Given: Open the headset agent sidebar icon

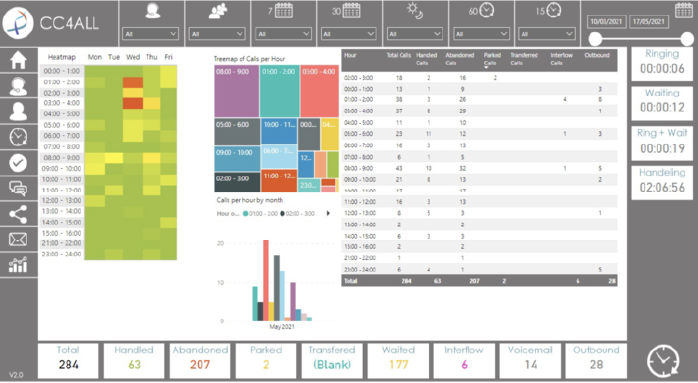Looking at the screenshot, I should 18,86.
